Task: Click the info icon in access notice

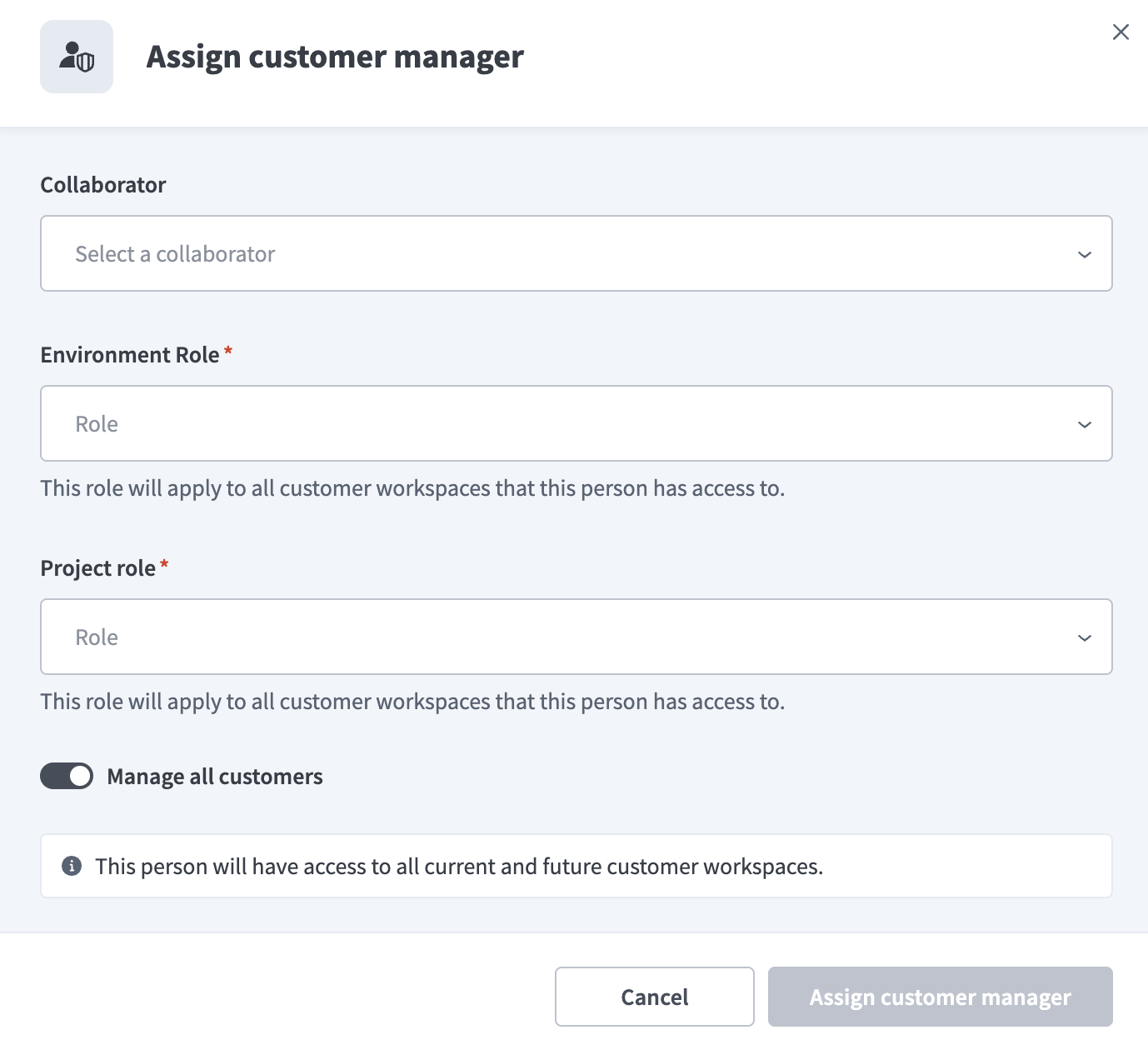Action: pos(72,866)
